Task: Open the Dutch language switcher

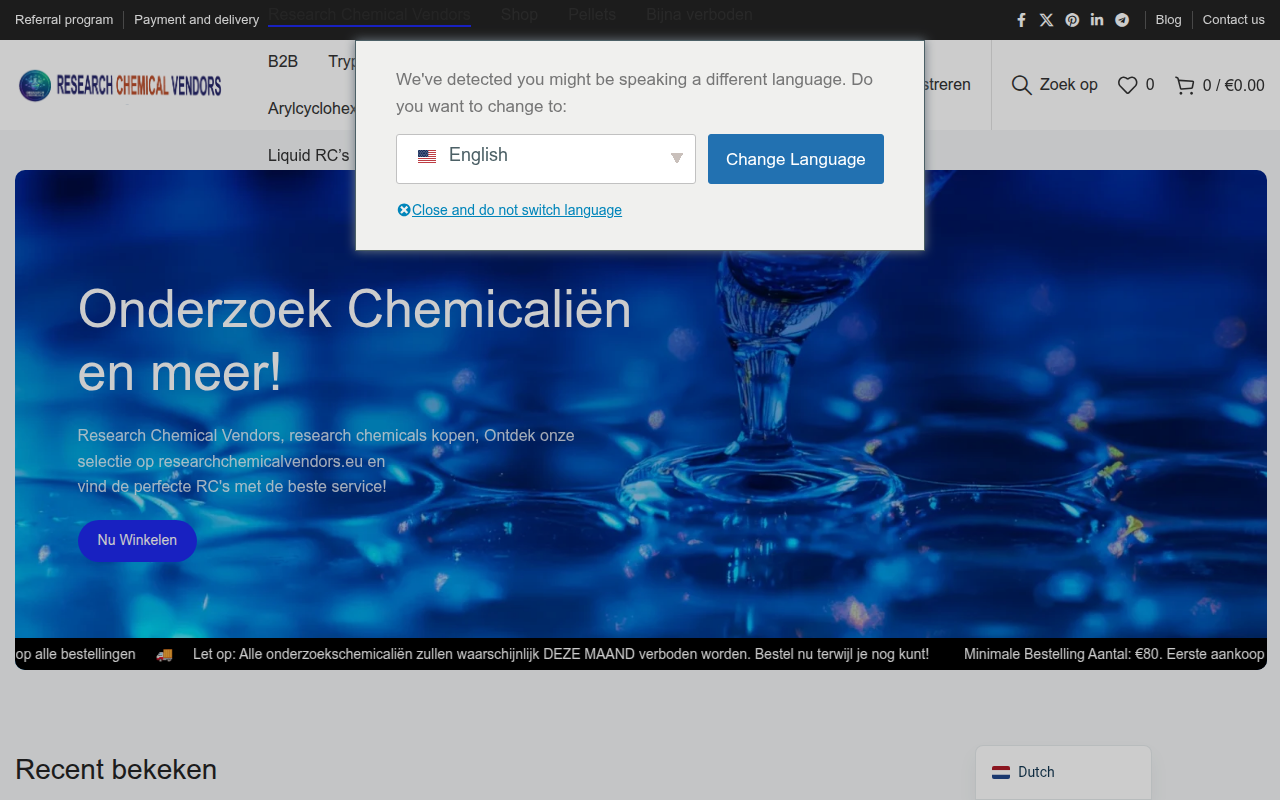Action: (1063, 772)
